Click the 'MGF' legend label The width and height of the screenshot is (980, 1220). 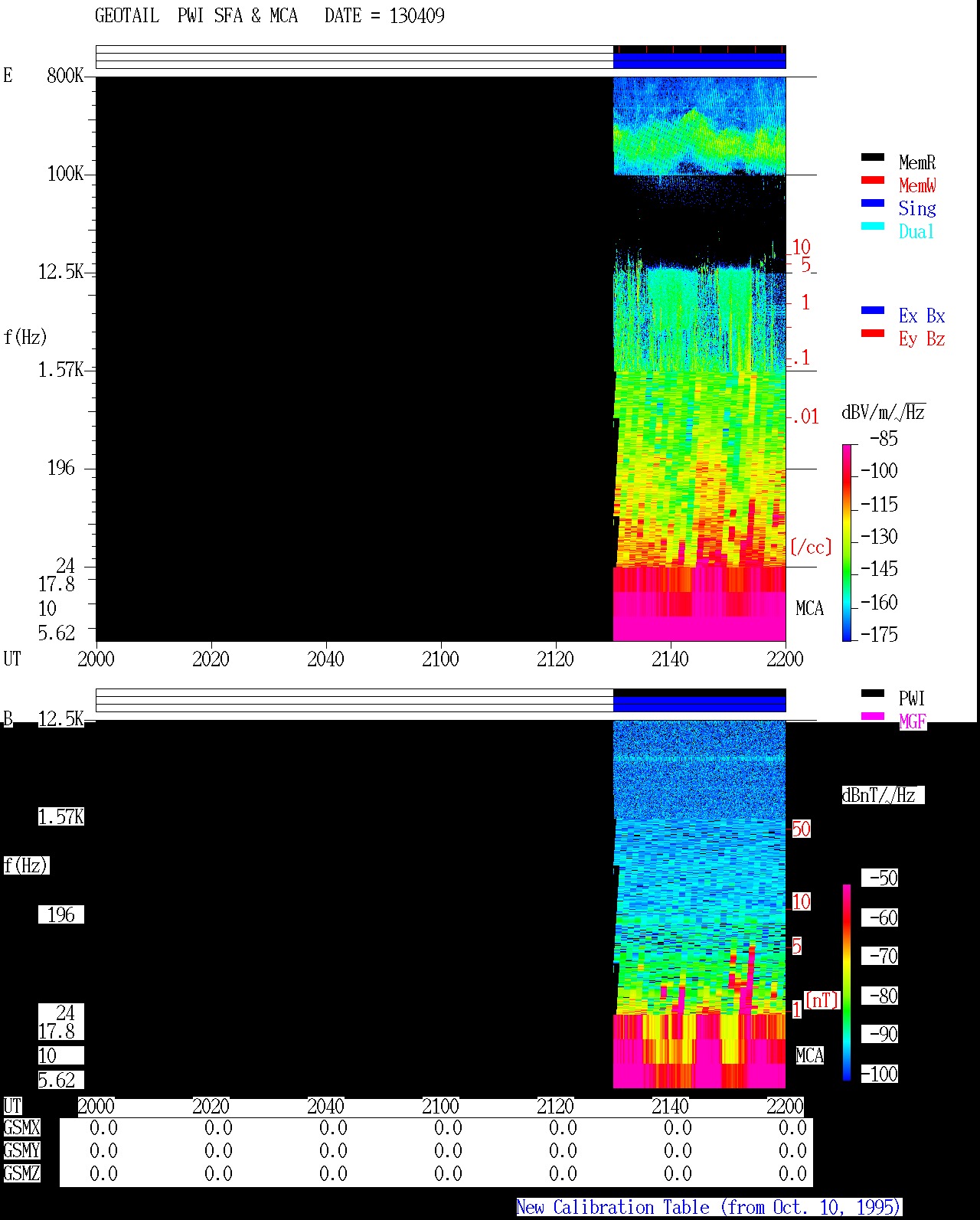pyautogui.click(x=913, y=721)
